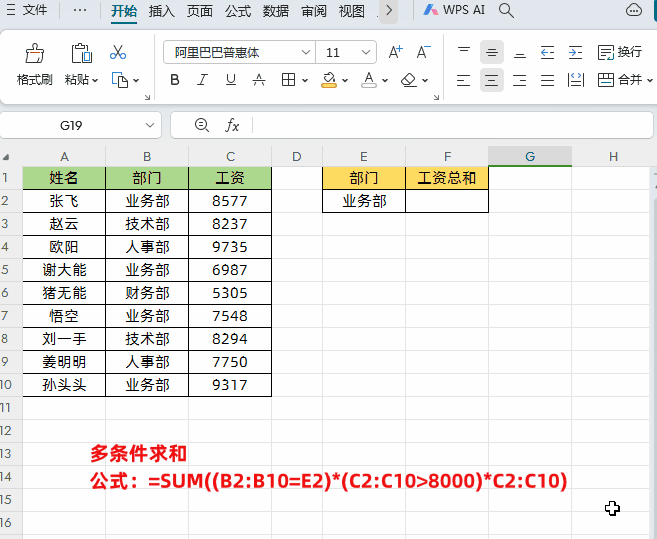Open WPS AI assistant
This screenshot has width=657, height=539.
coord(454,10)
